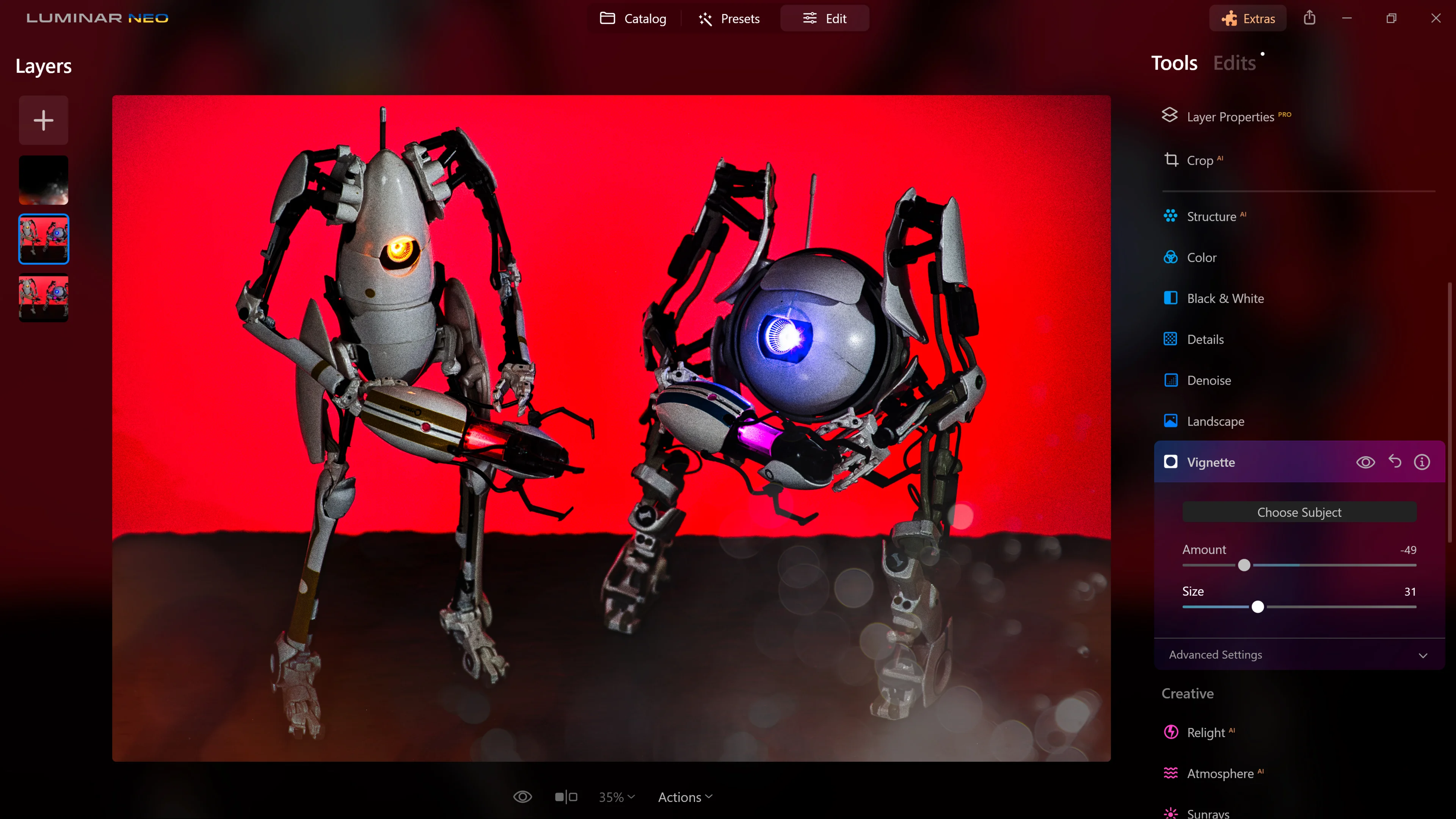Click the Vignette Size slider handle
The height and width of the screenshot is (819, 1456).
point(1258,607)
